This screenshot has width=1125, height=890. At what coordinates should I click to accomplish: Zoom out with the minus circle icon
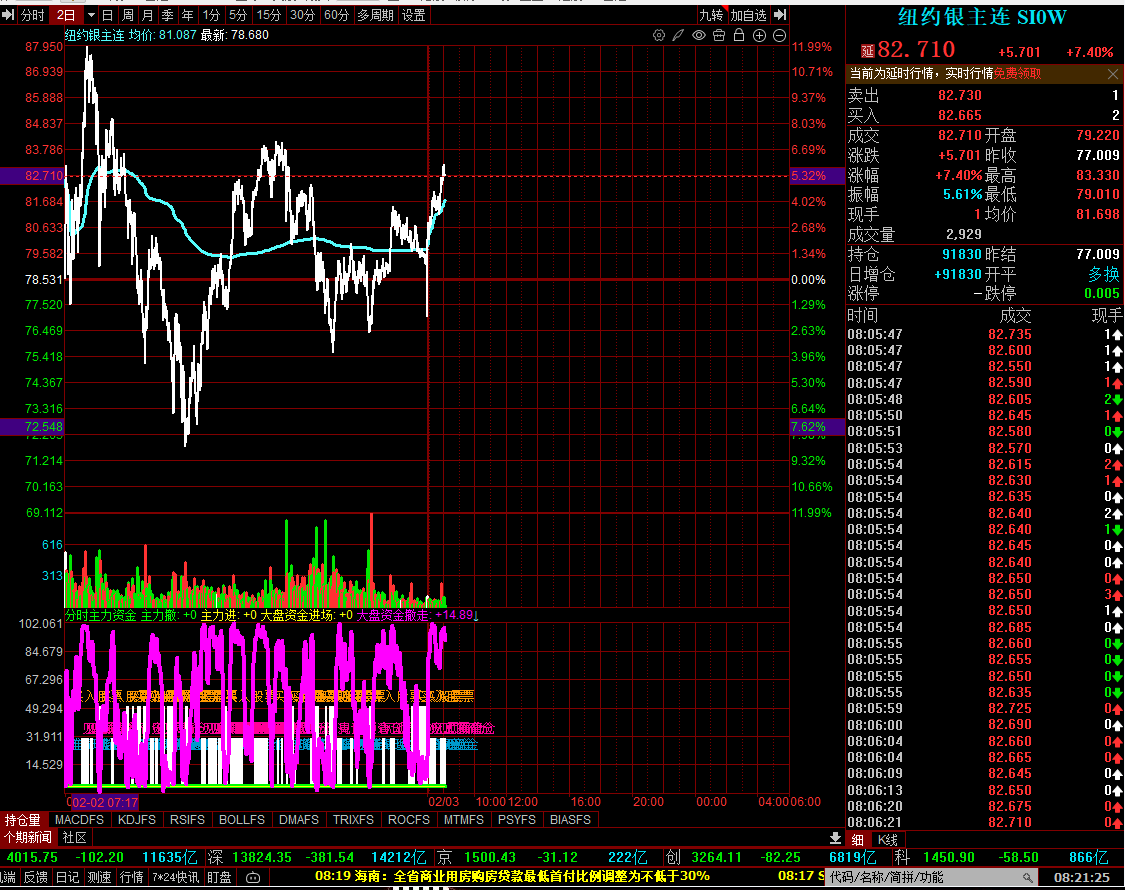tap(779, 35)
